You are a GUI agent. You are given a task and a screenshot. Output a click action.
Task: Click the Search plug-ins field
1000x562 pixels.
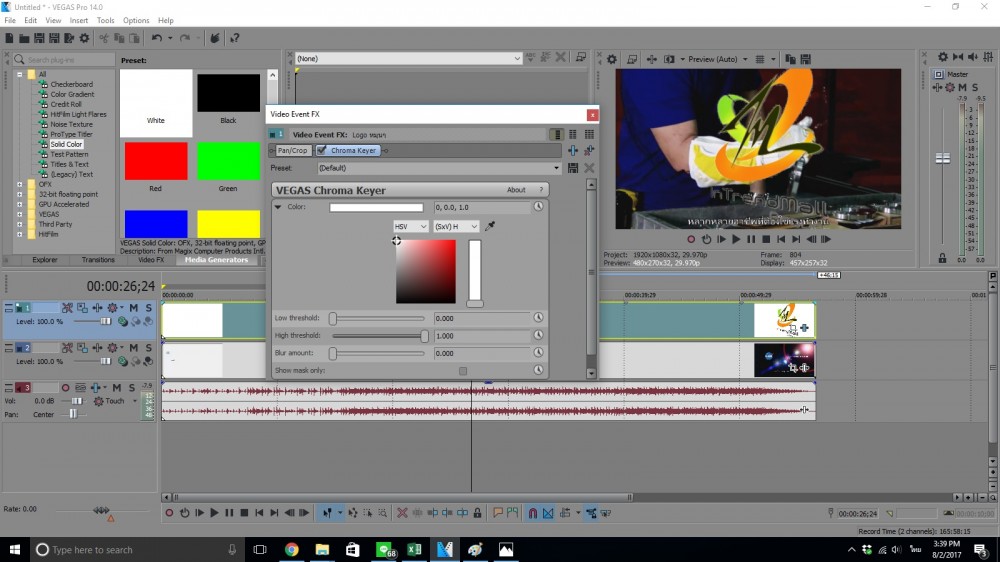click(x=64, y=59)
